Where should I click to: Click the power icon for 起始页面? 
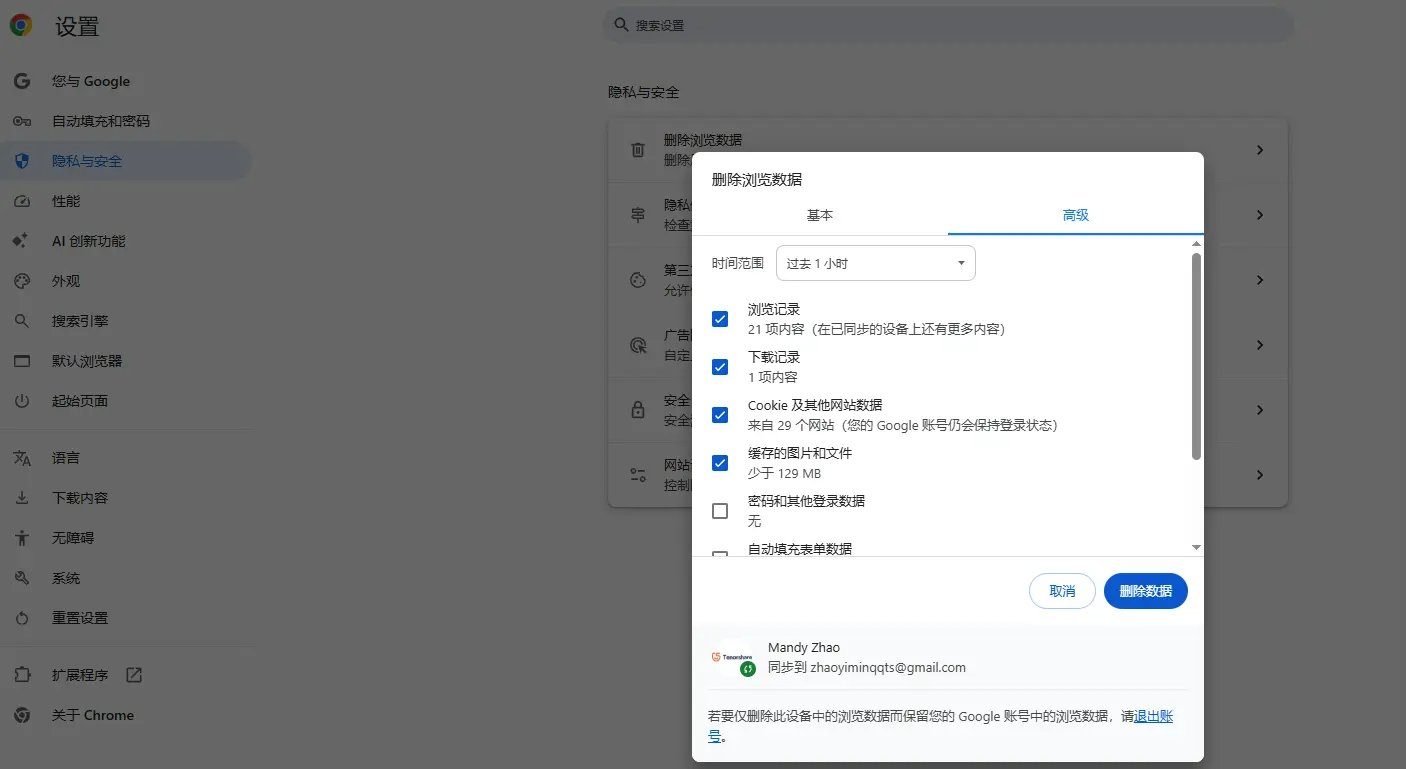[x=22, y=401]
